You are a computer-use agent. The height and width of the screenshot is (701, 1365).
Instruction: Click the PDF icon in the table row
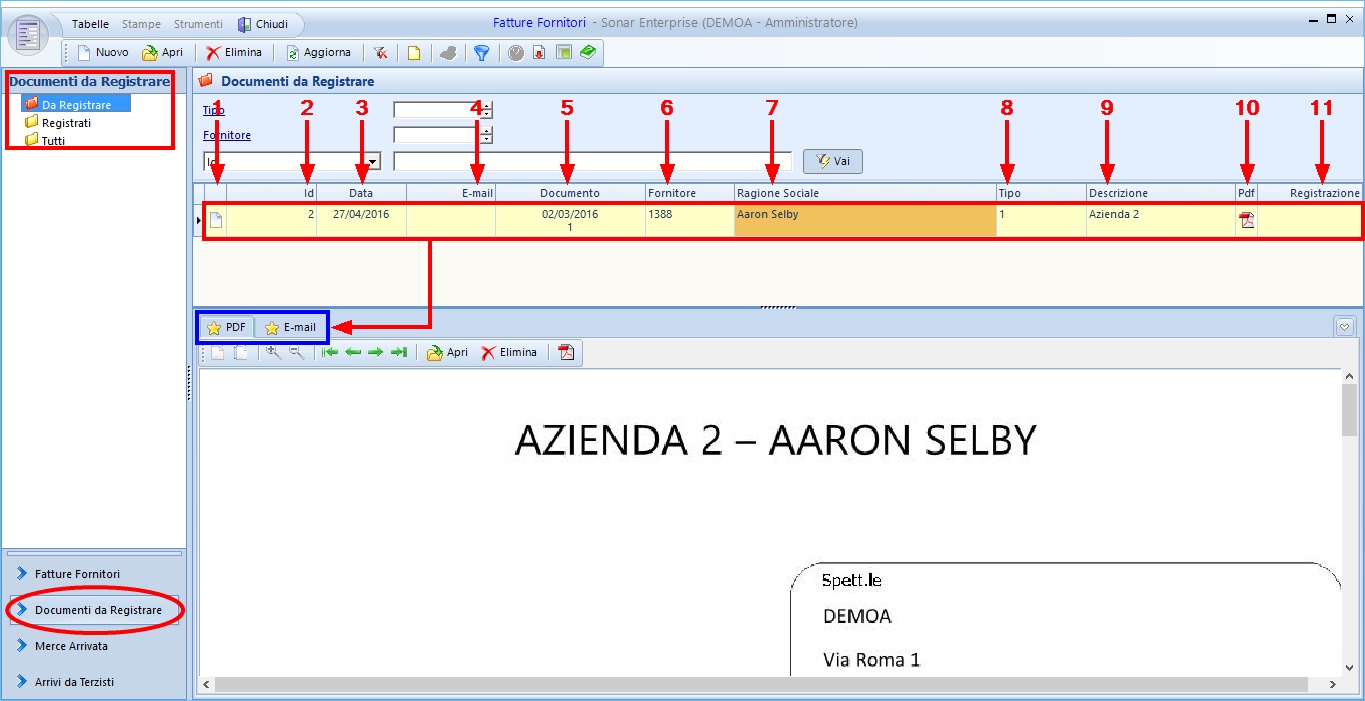[1246, 221]
